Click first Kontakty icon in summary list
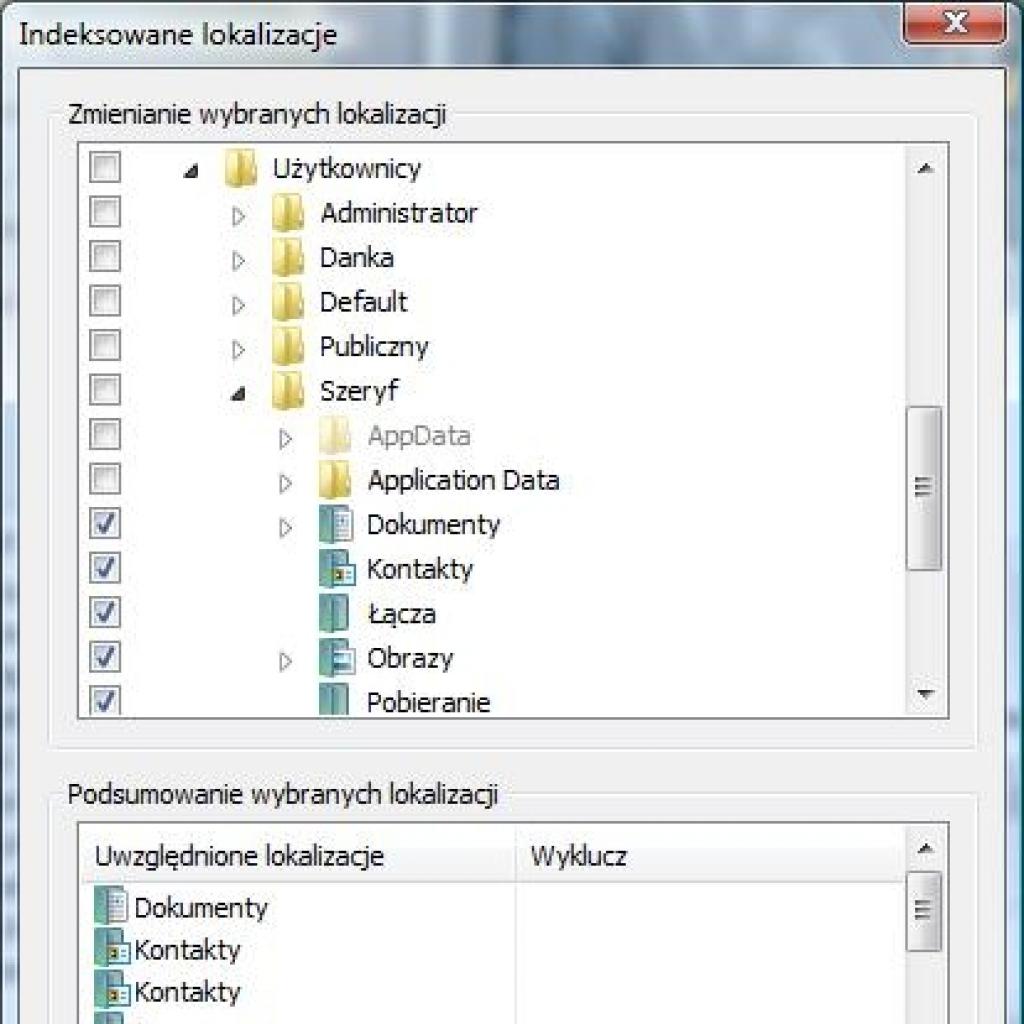 pos(112,949)
